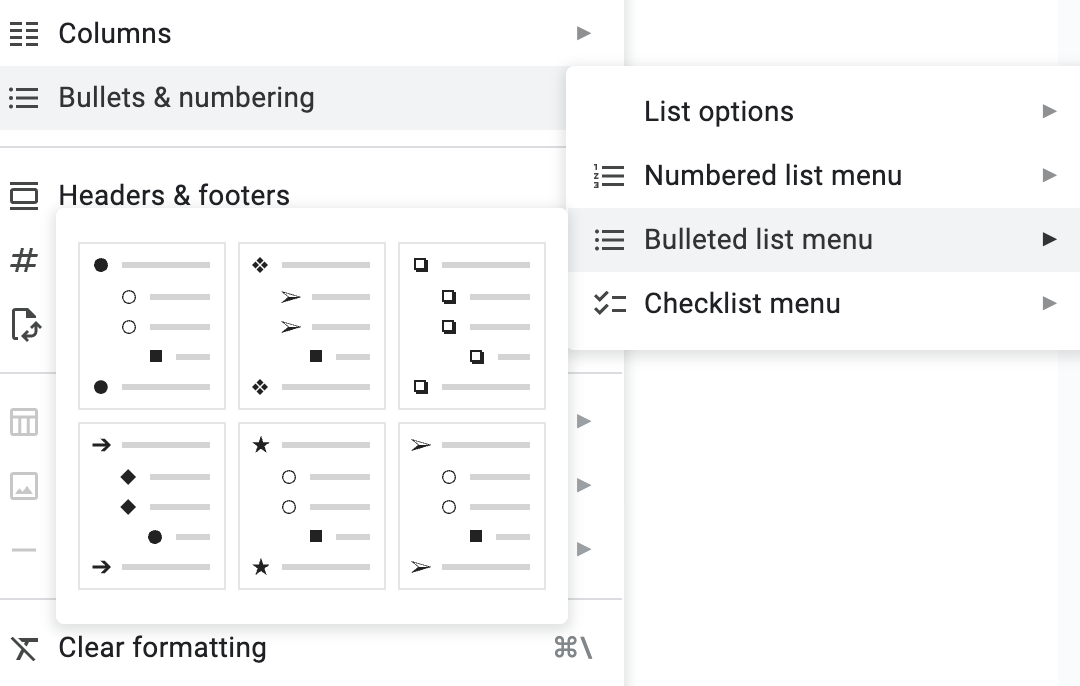Click the Columns icon

[x=24, y=34]
